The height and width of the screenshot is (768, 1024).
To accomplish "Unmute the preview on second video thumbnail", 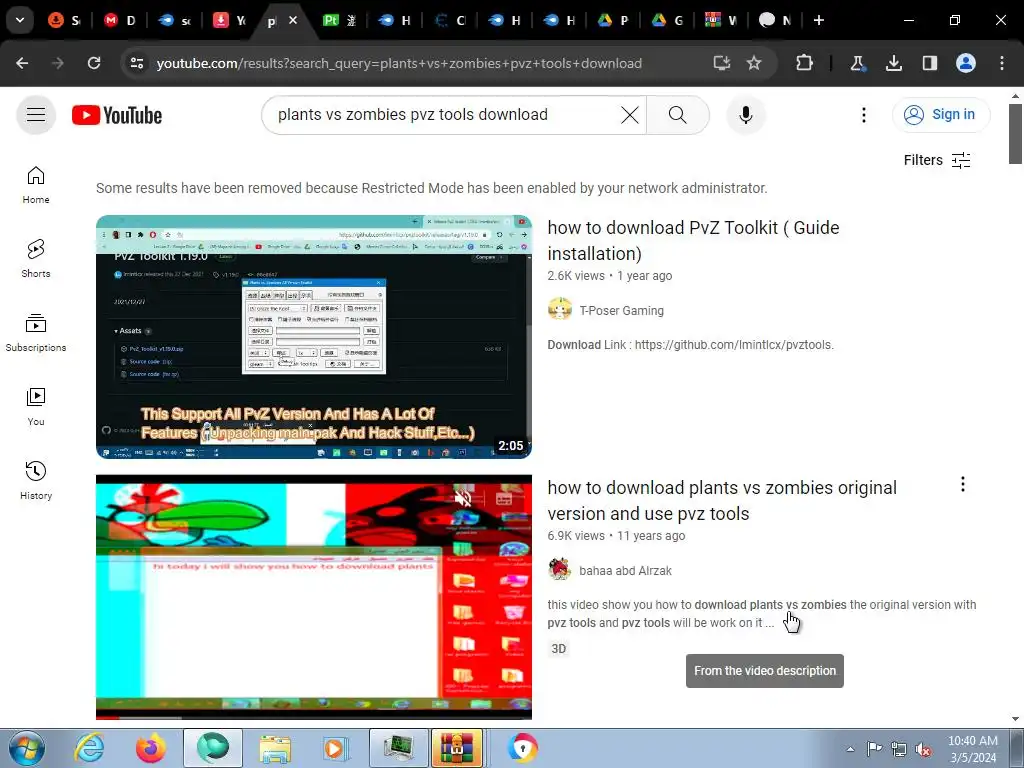I will coord(463,499).
